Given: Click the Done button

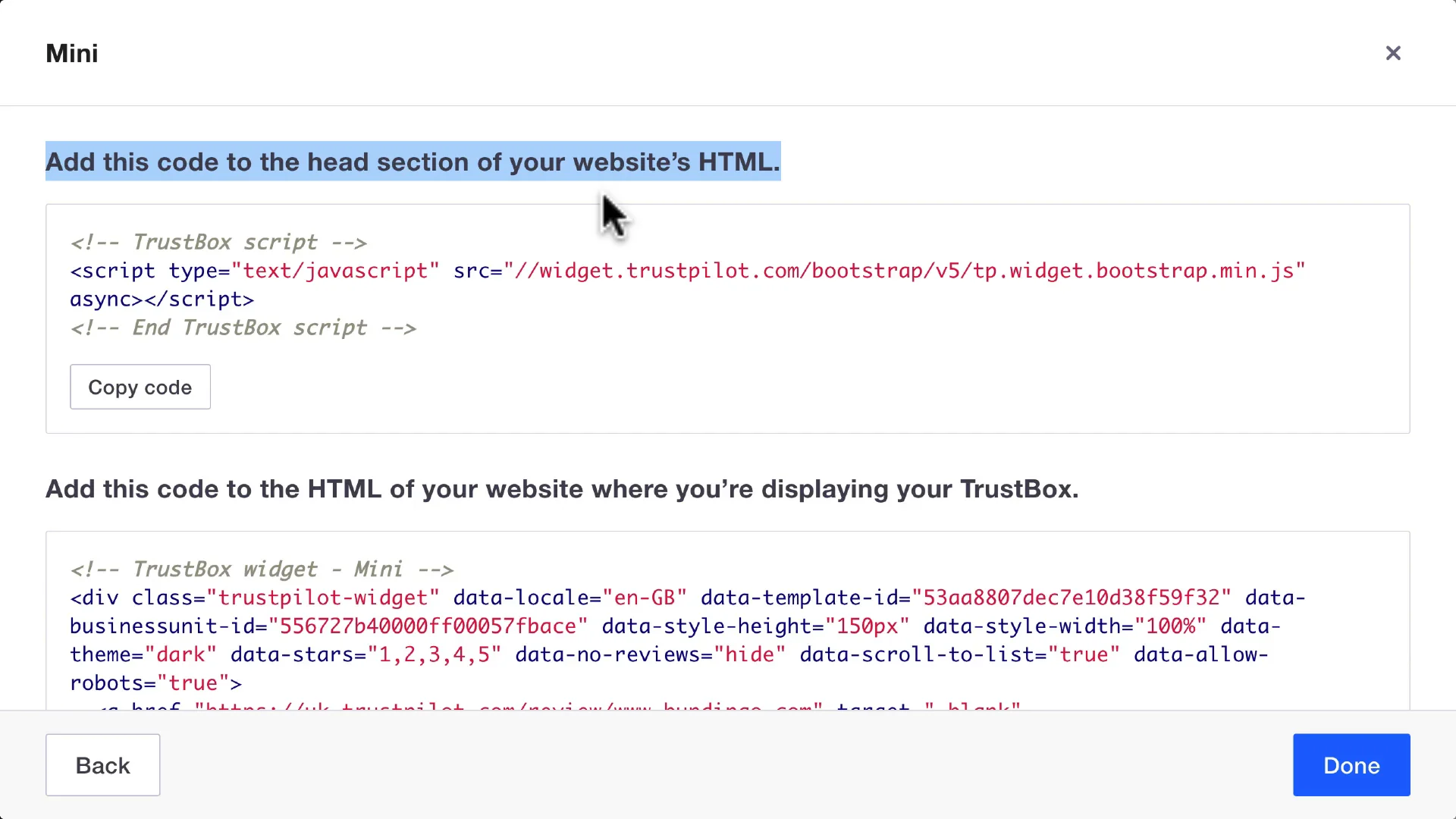Looking at the screenshot, I should click(x=1352, y=765).
